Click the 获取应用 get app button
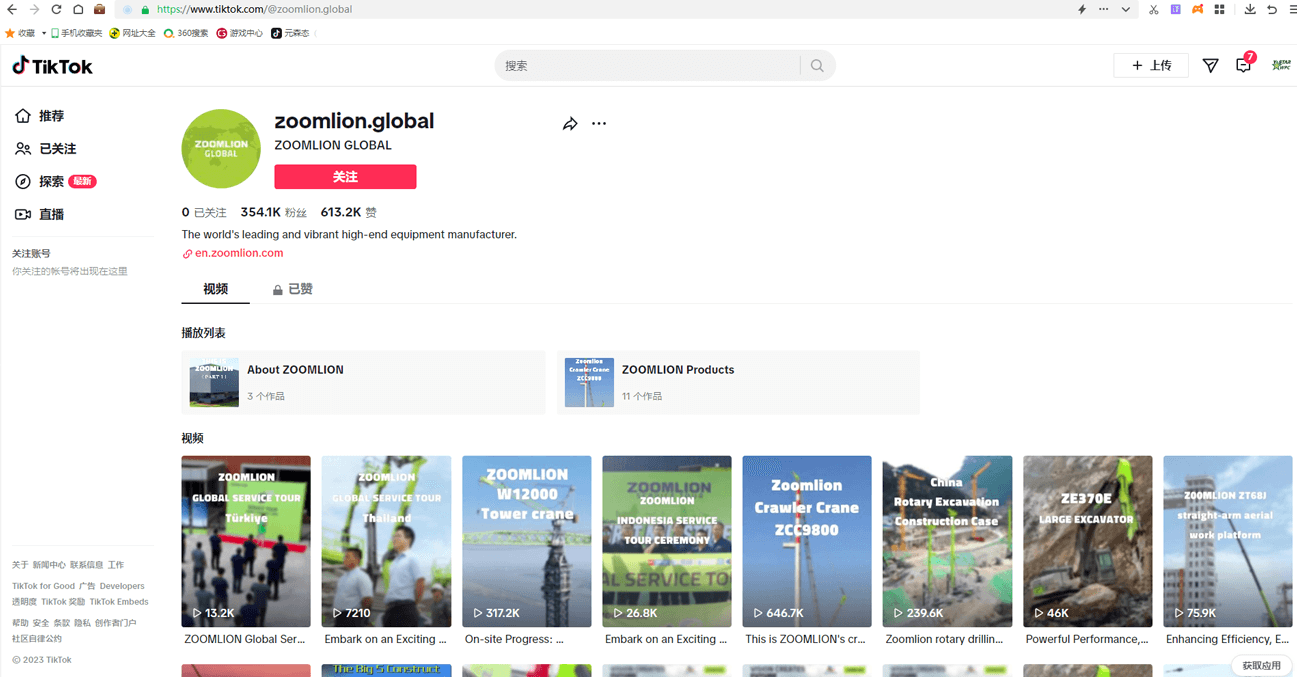This screenshot has height=677, width=1297. 1261,665
